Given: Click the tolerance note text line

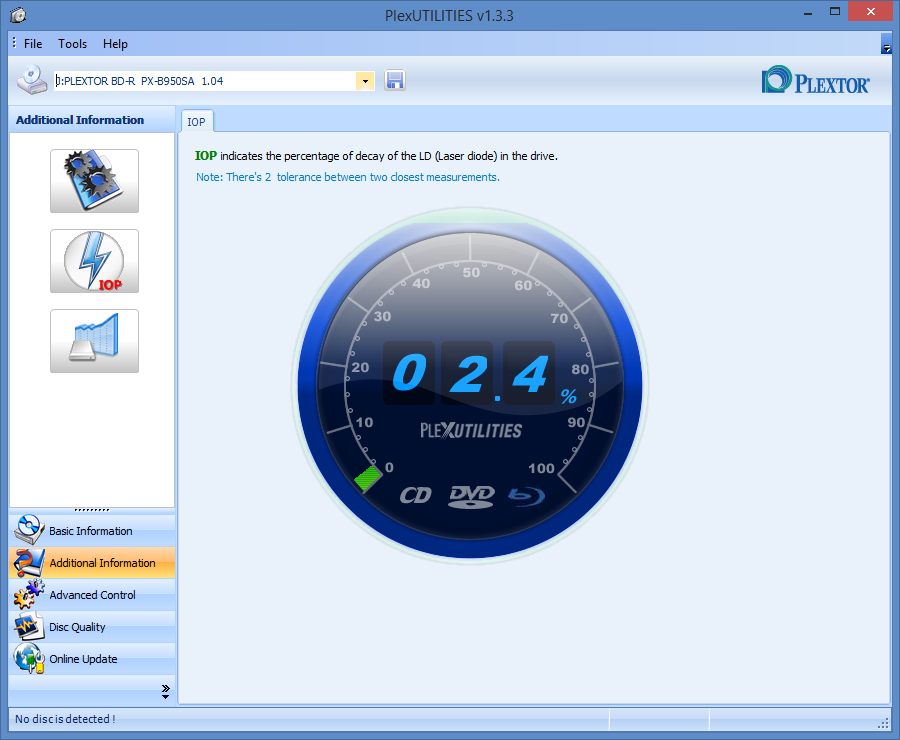Looking at the screenshot, I should 348,177.
